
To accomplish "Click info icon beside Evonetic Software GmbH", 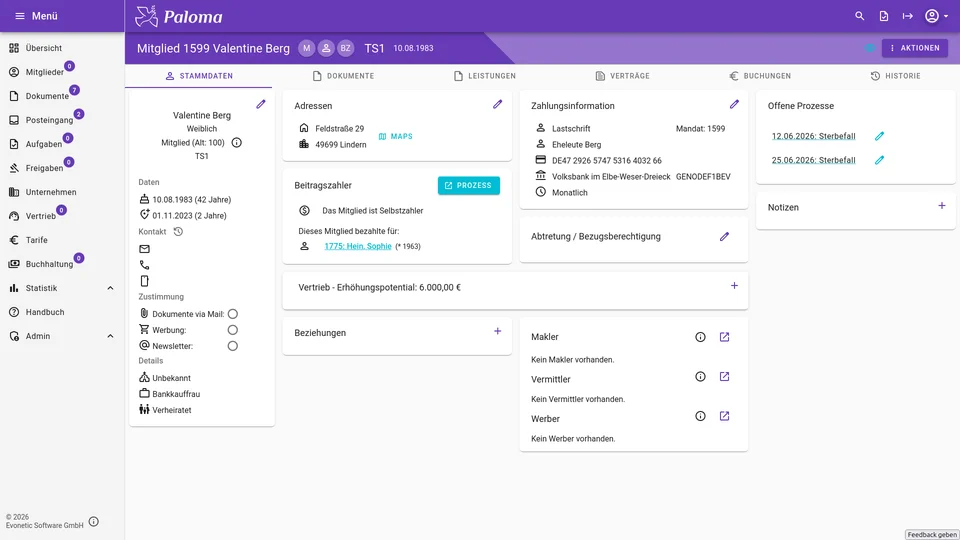I will point(94,522).
